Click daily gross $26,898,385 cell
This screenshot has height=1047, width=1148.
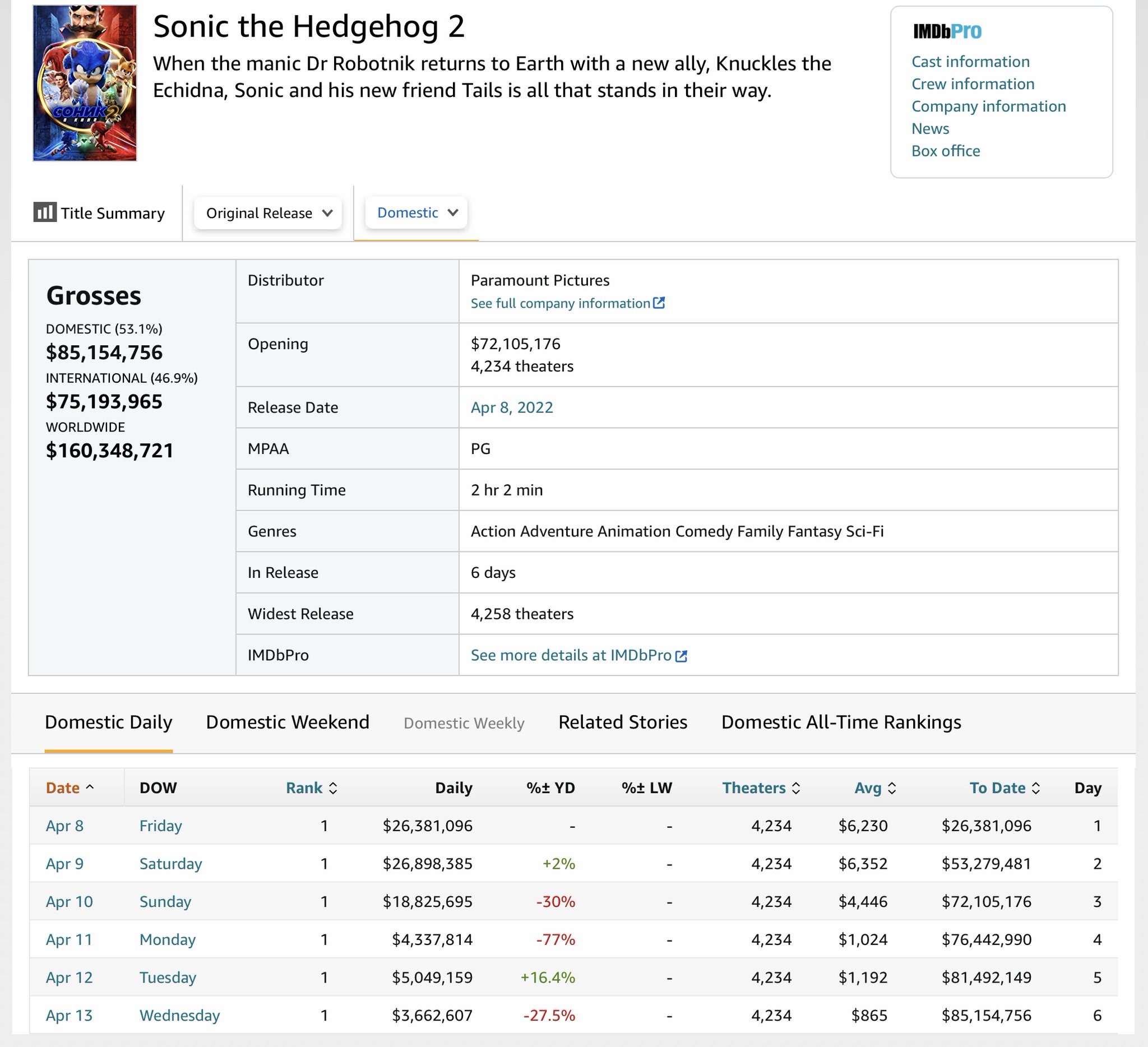click(428, 864)
